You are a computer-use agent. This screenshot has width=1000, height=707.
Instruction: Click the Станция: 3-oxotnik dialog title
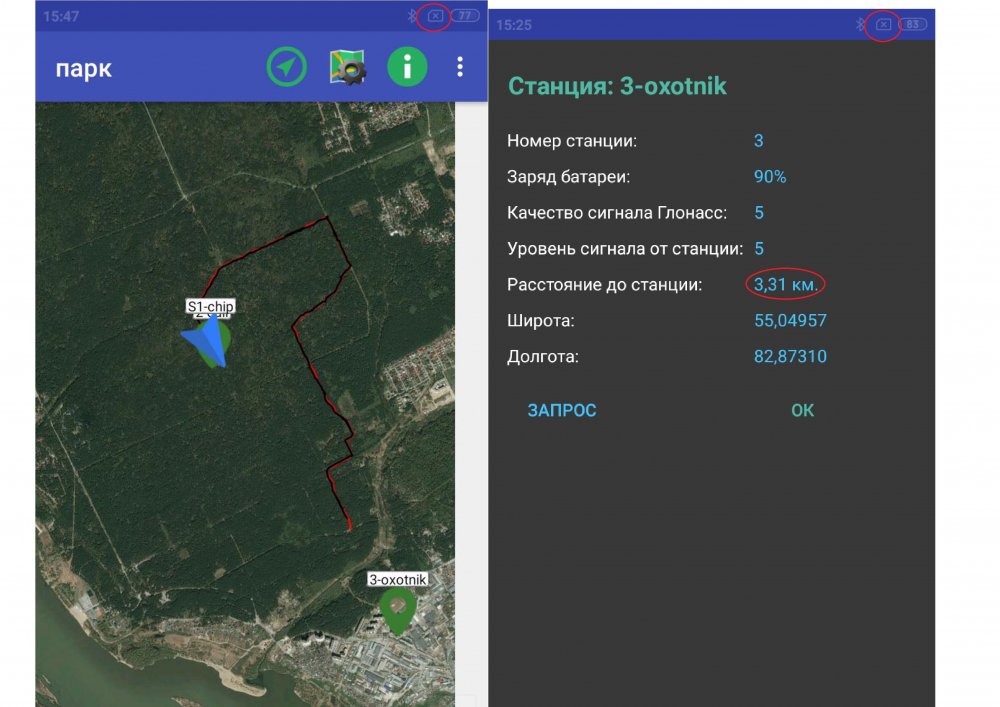[x=617, y=86]
